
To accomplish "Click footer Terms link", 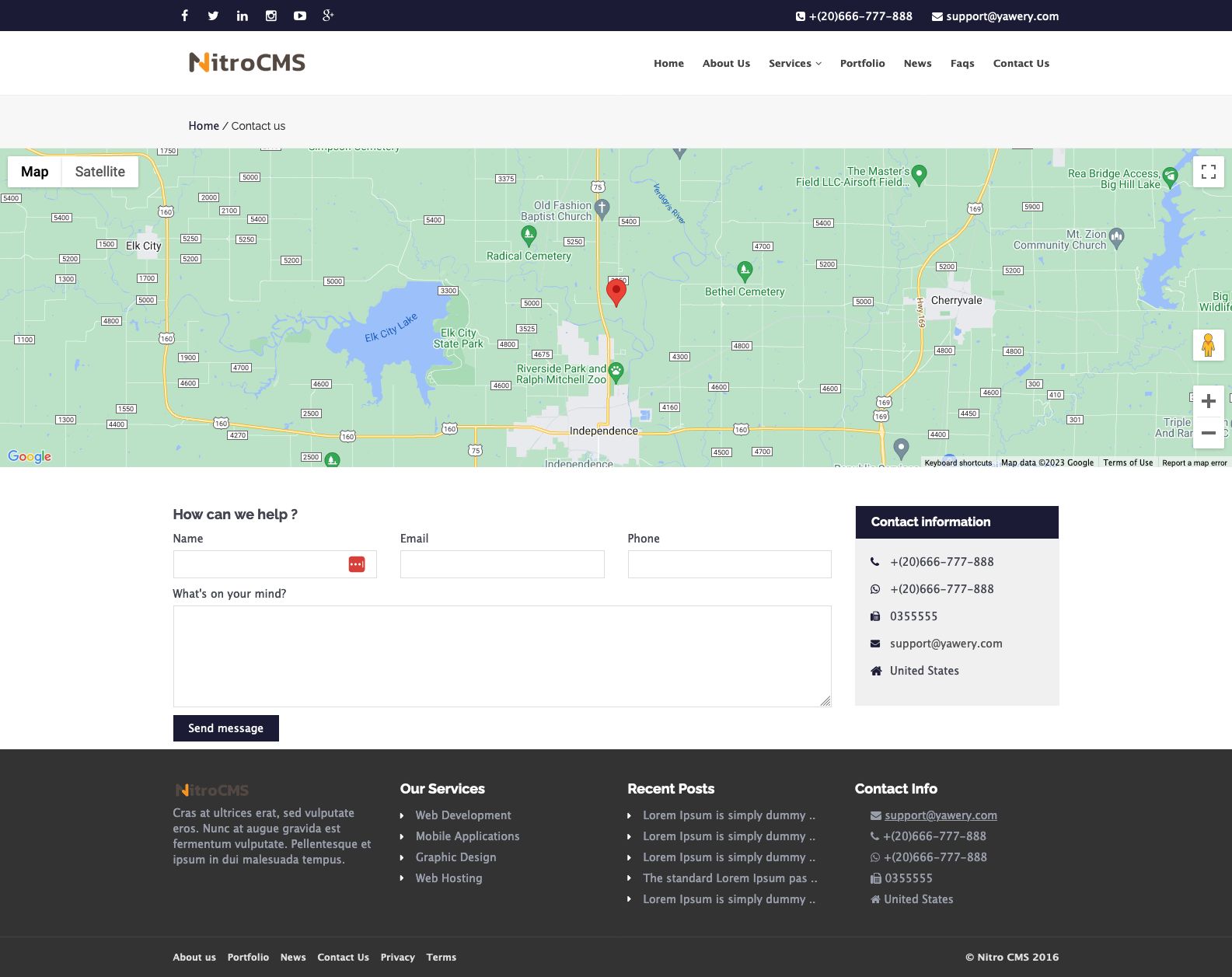I will [441, 958].
